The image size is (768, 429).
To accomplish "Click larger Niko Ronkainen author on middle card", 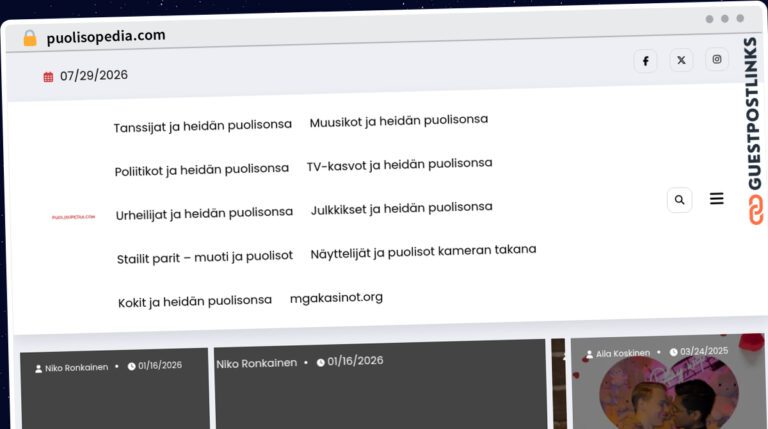I will tap(257, 363).
